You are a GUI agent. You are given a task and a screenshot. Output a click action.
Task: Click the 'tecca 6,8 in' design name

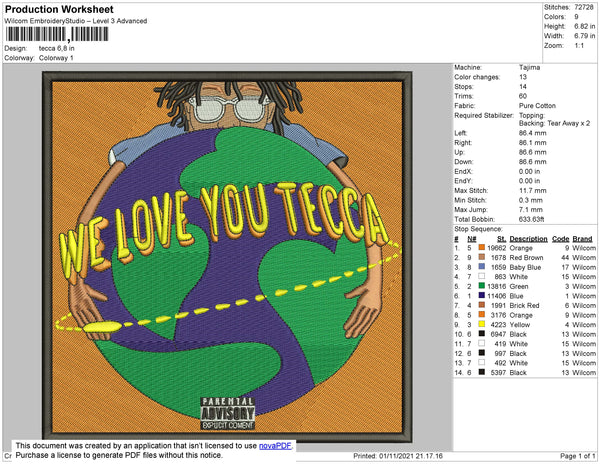tap(57, 48)
